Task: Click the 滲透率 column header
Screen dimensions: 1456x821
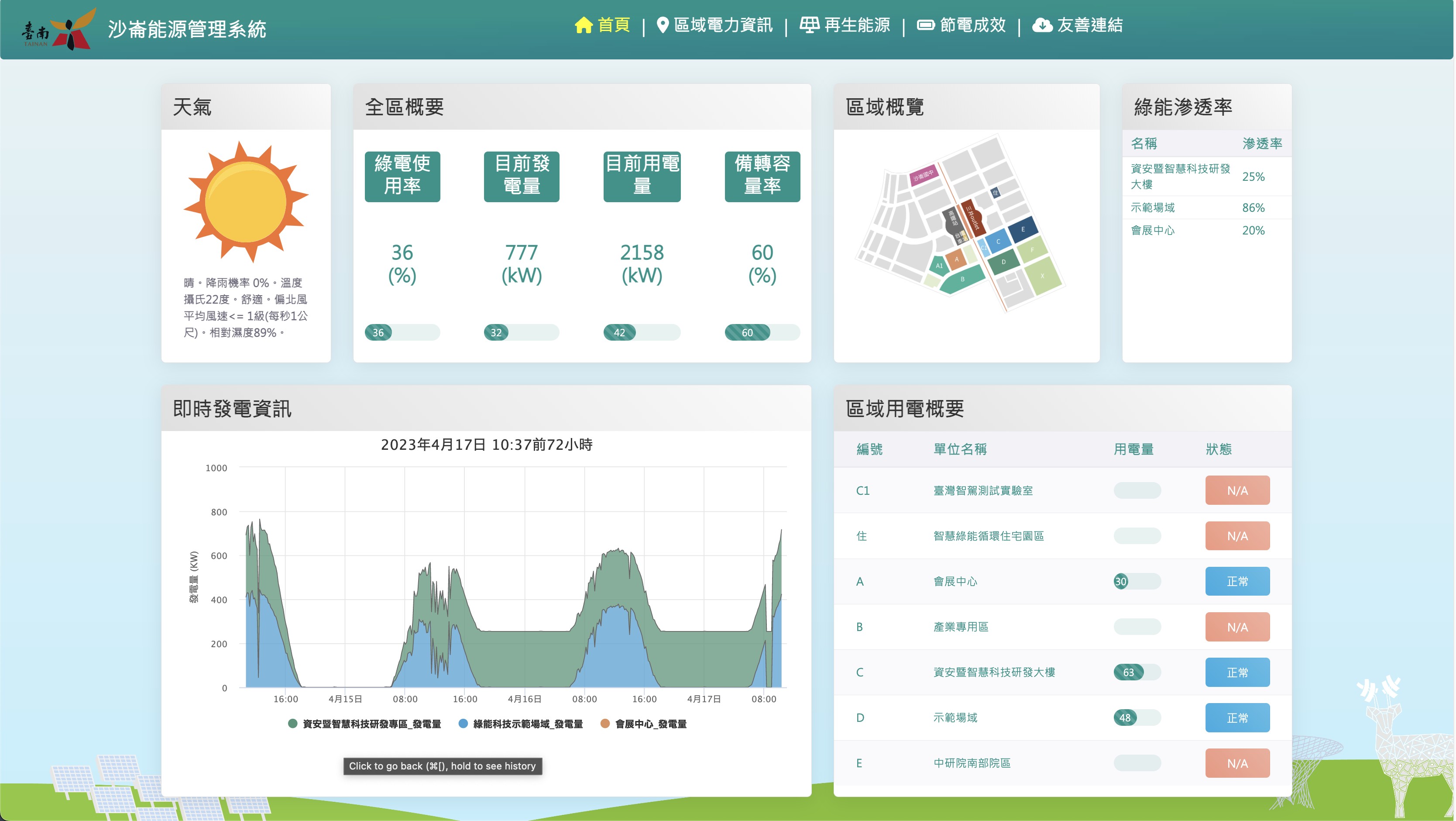Action: (x=1262, y=144)
